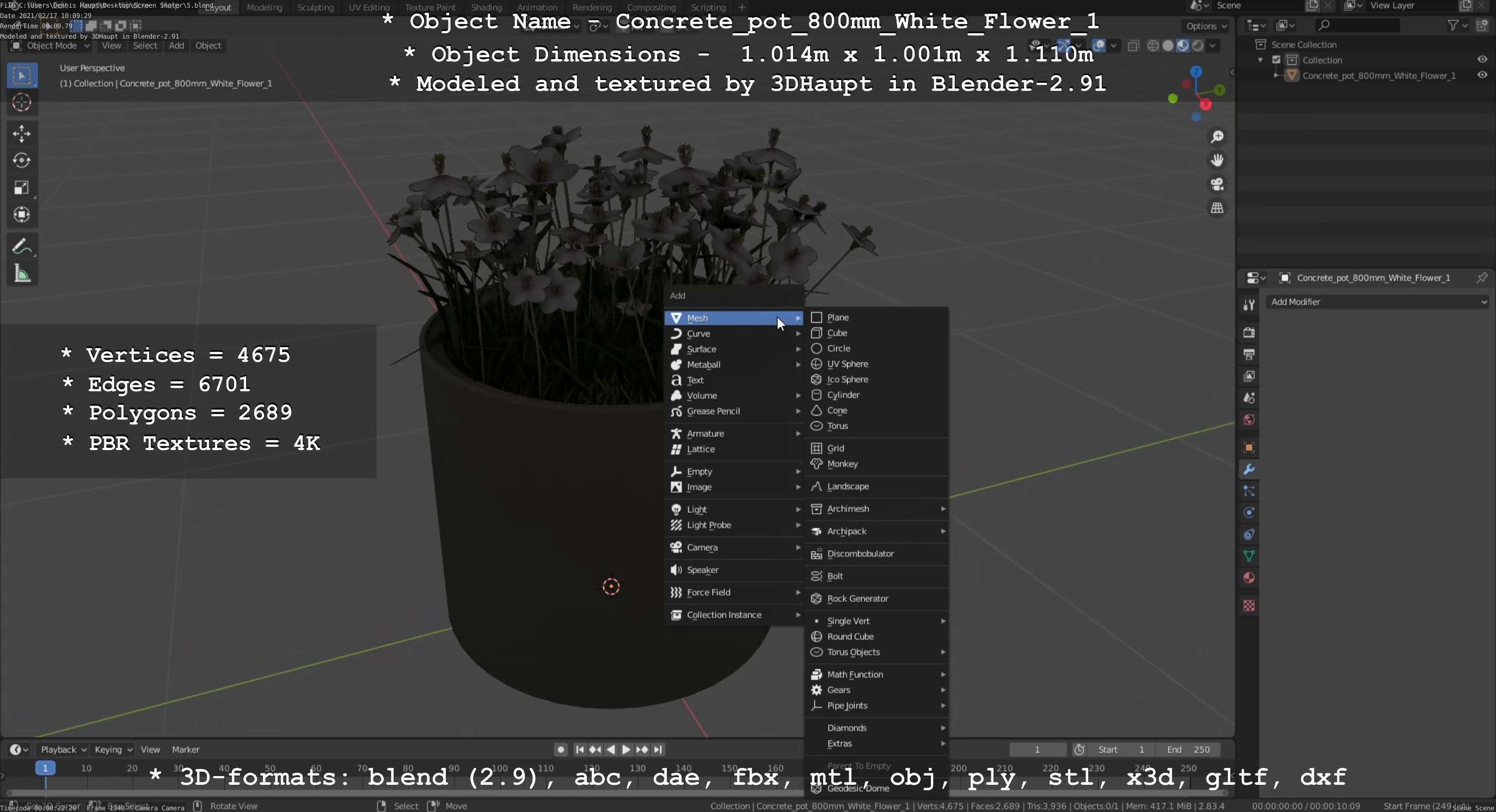Open the timeline Marker menu

pyautogui.click(x=185, y=749)
